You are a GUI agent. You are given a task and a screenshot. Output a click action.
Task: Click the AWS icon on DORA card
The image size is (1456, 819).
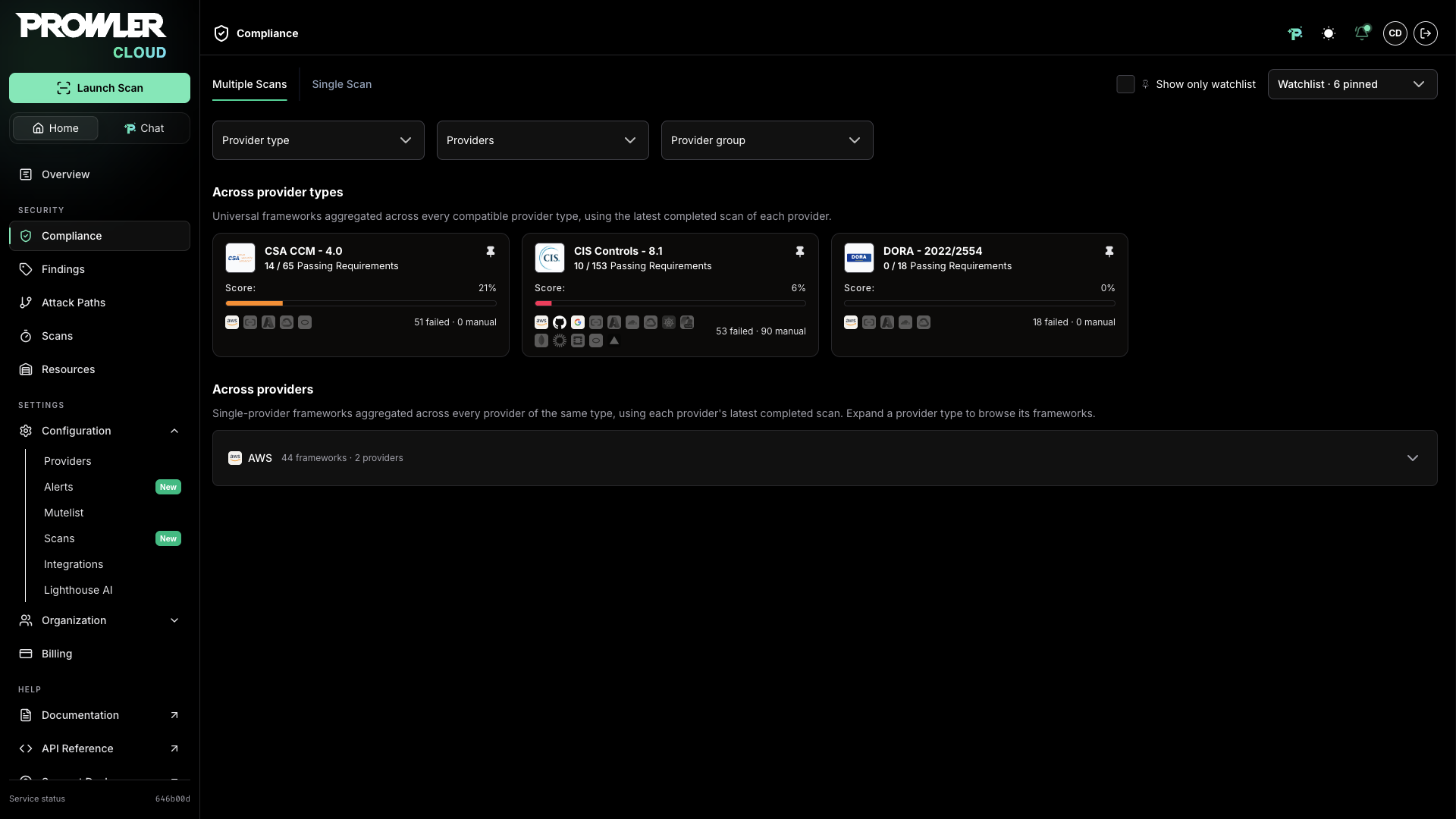[x=851, y=322]
